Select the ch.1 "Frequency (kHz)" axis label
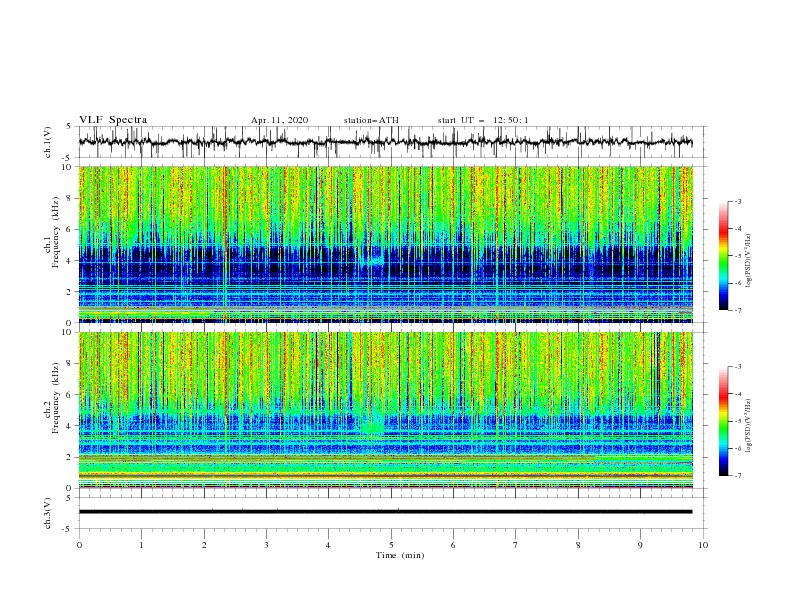Image resolution: width=792 pixels, height=612 pixels. [x=56, y=232]
